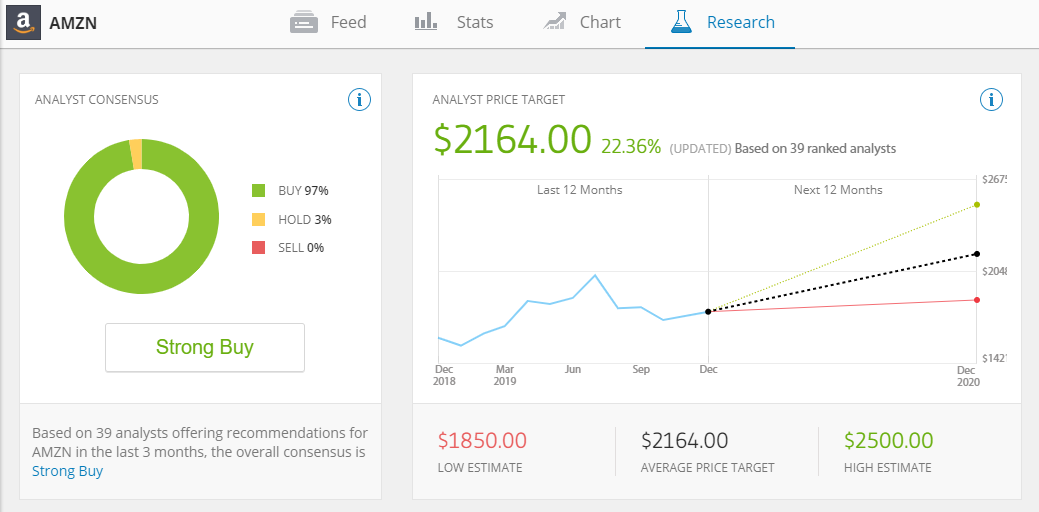Click the Research flask icon
The height and width of the screenshot is (512, 1039).
click(x=681, y=22)
